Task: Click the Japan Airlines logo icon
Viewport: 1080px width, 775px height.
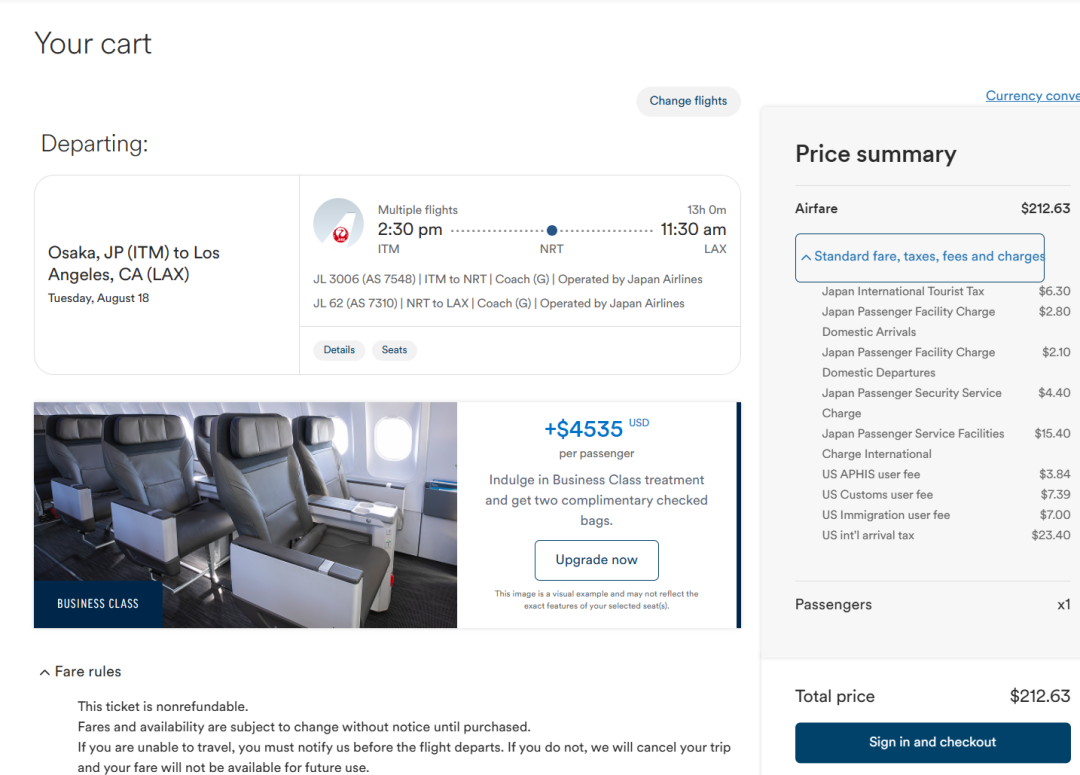Action: click(x=339, y=224)
